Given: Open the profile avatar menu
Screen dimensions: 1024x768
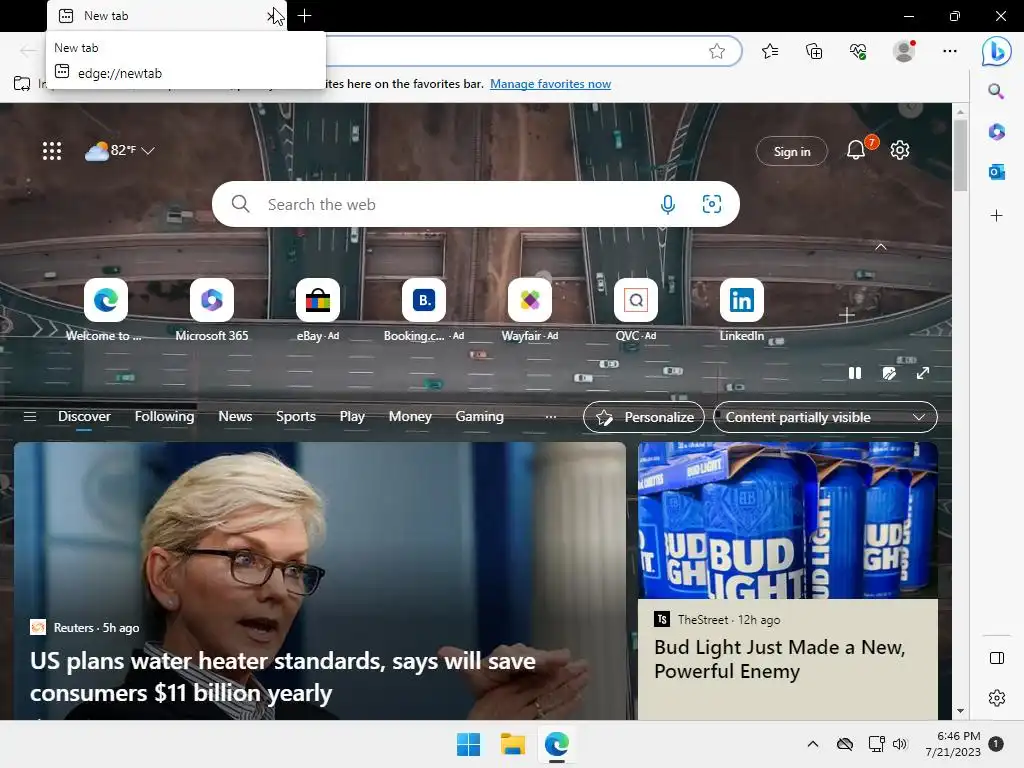Looking at the screenshot, I should click(904, 51).
